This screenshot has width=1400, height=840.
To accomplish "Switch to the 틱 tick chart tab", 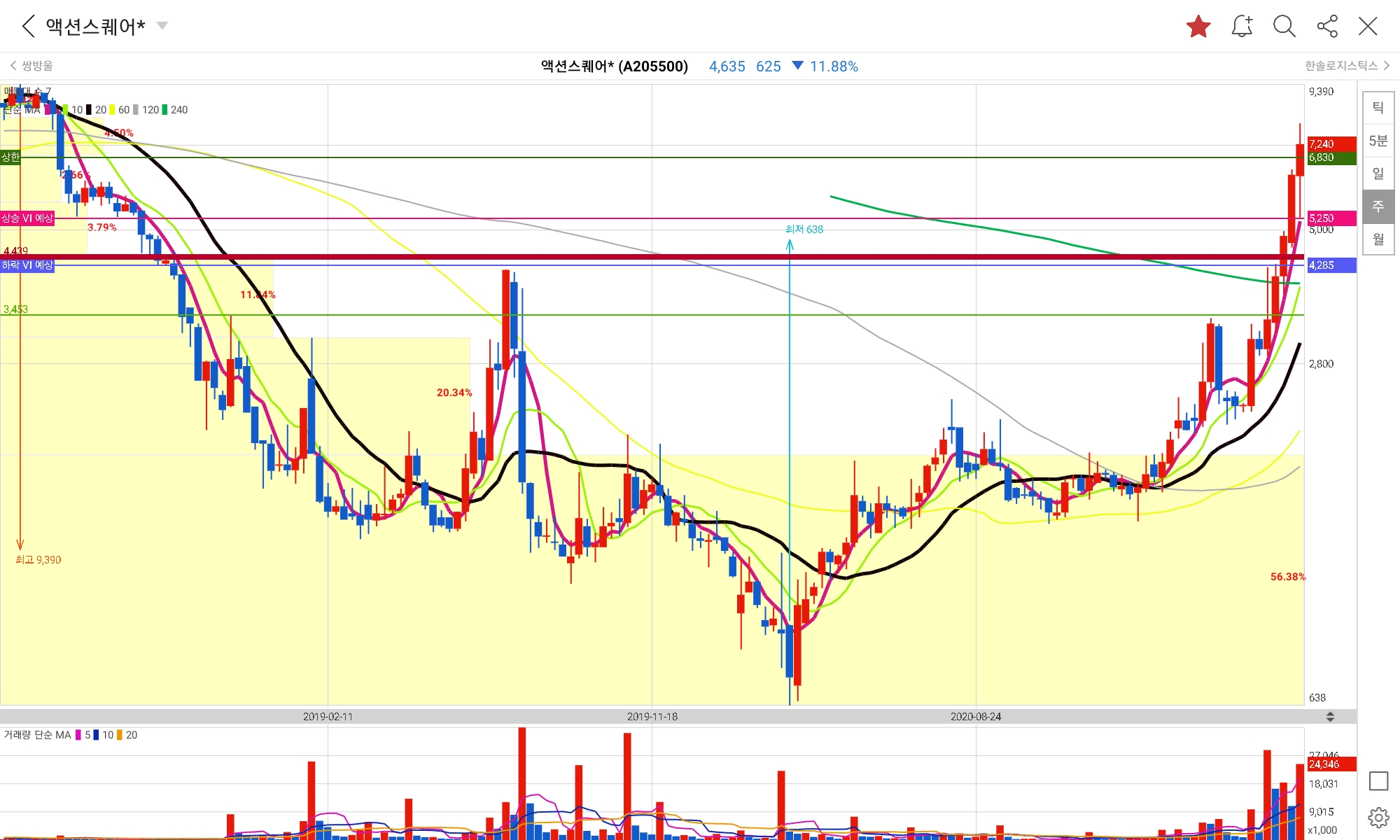I will click(1378, 108).
